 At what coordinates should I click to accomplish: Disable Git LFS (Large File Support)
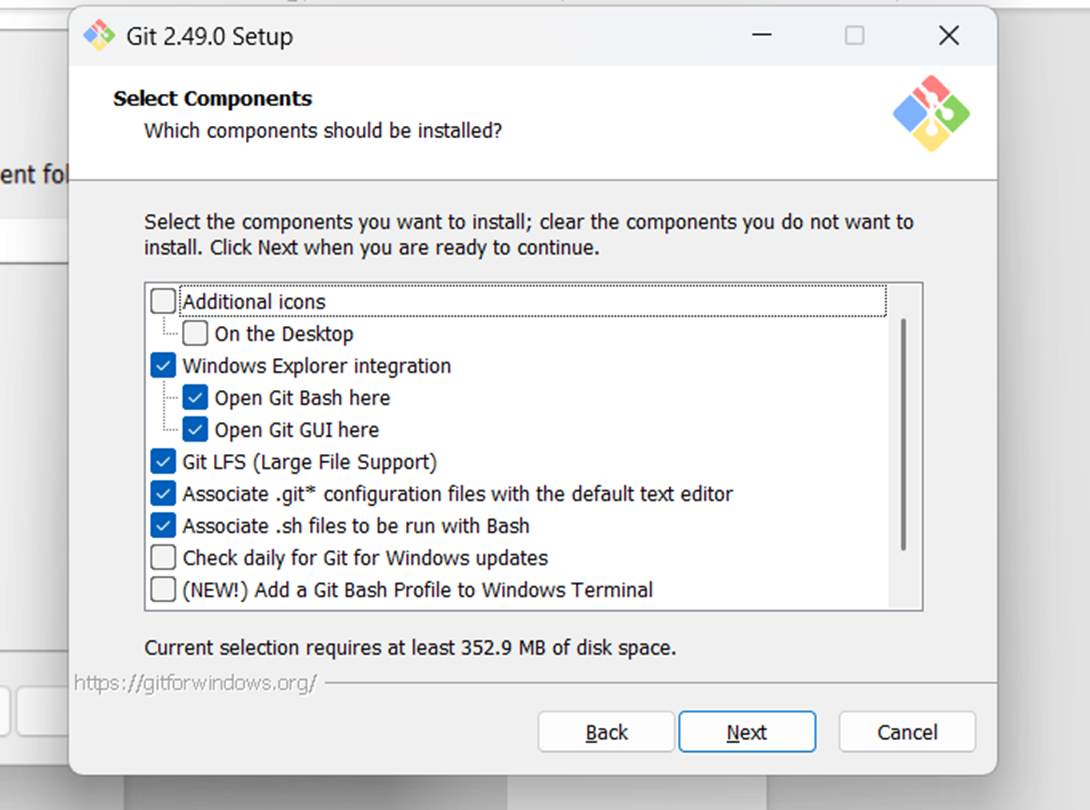(x=163, y=461)
